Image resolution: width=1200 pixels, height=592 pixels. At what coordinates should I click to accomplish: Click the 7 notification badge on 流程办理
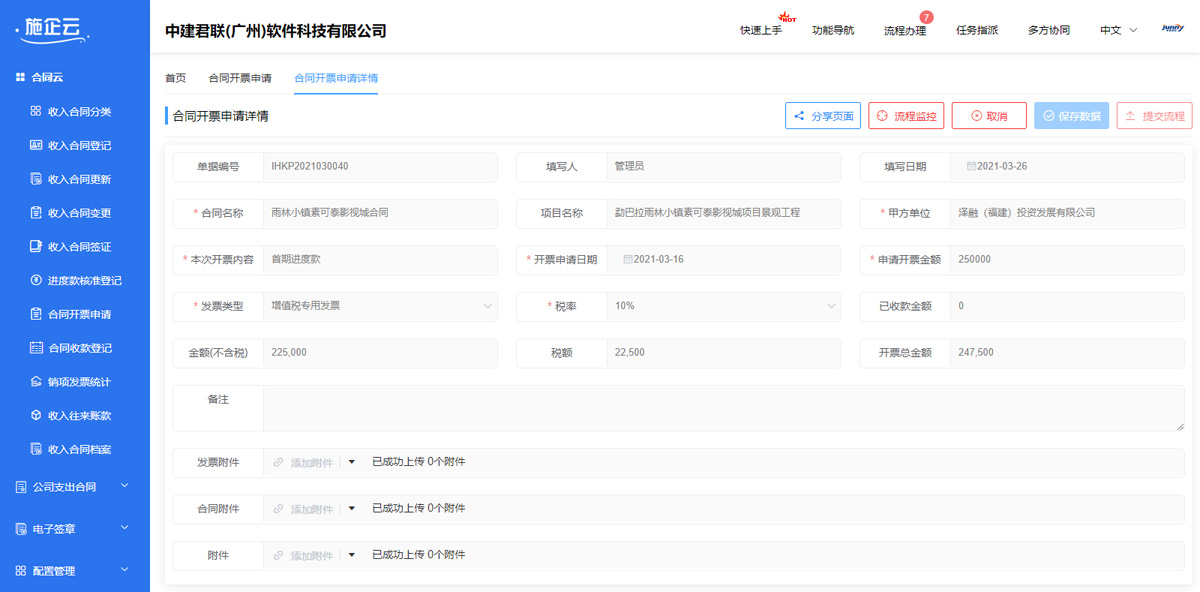coord(926,17)
